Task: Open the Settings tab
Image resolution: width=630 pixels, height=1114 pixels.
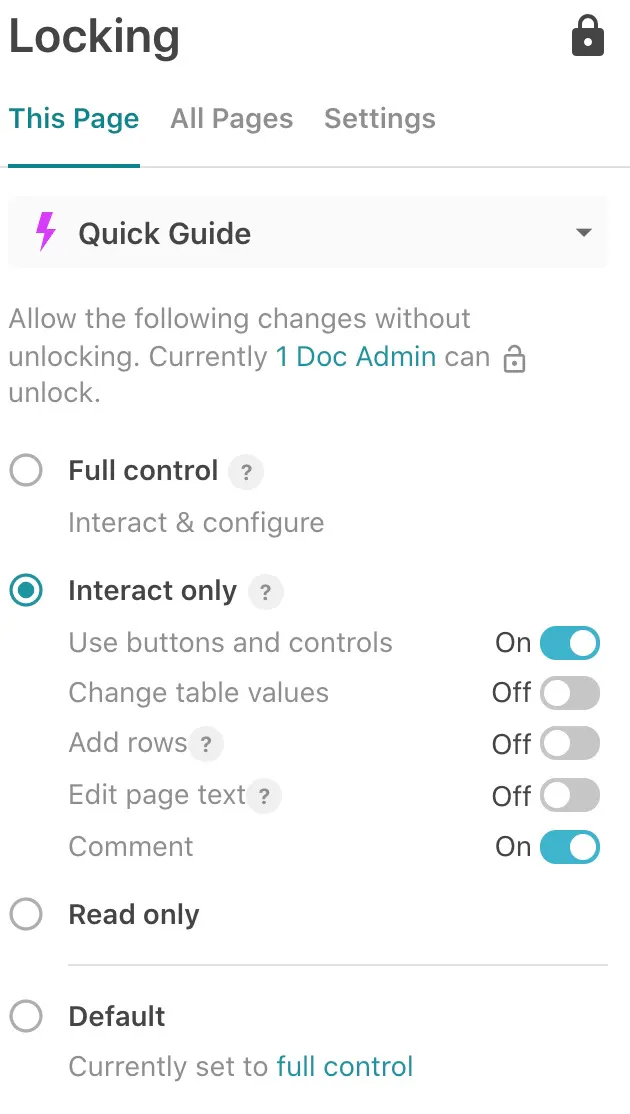Action: pos(380,119)
